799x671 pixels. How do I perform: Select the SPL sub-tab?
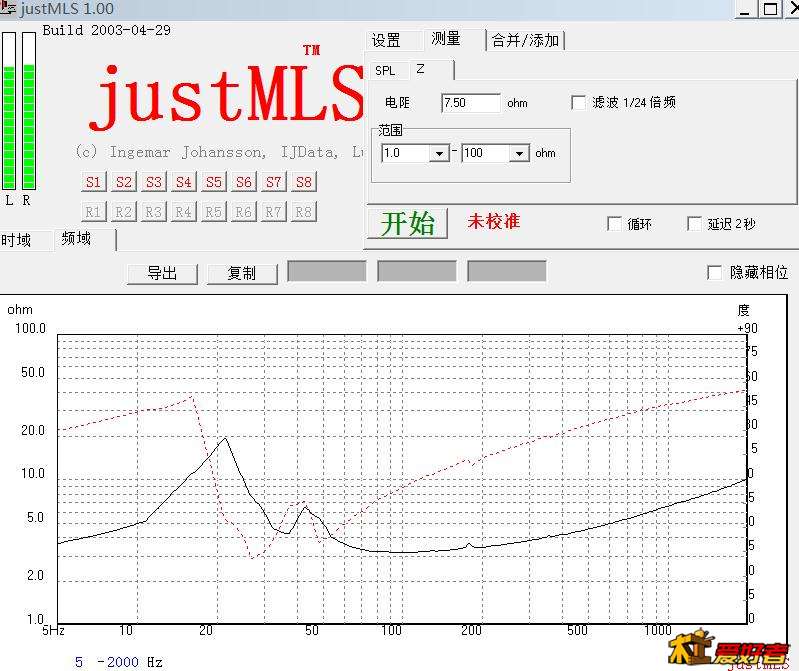(x=385, y=71)
